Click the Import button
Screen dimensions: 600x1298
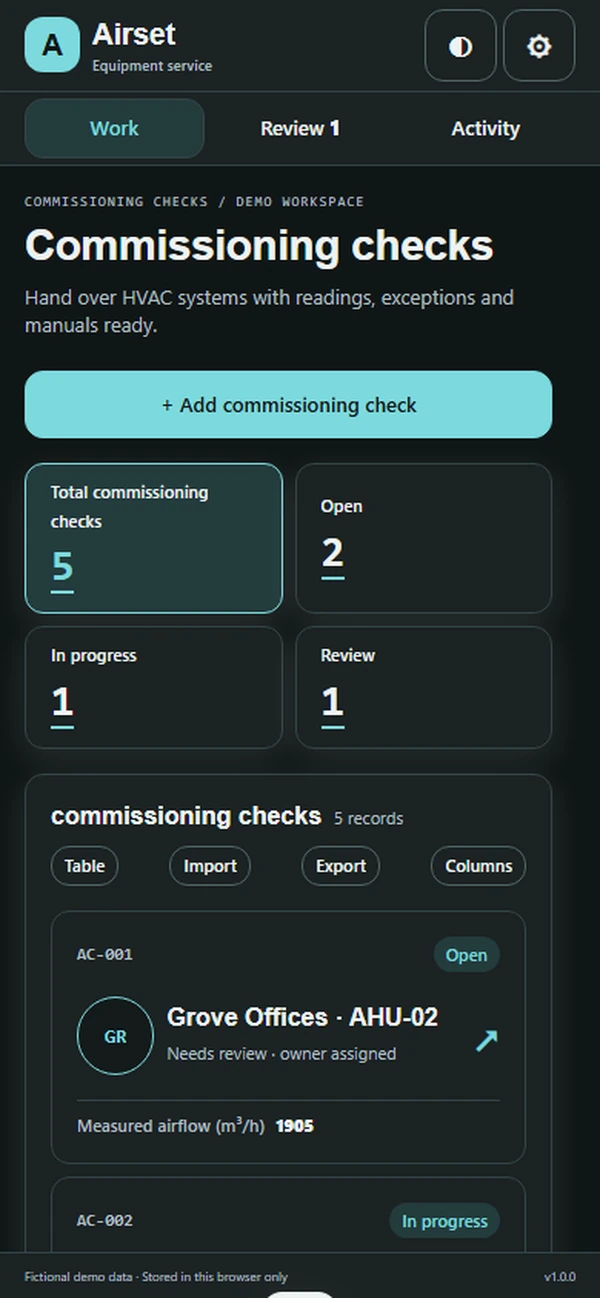(x=210, y=866)
